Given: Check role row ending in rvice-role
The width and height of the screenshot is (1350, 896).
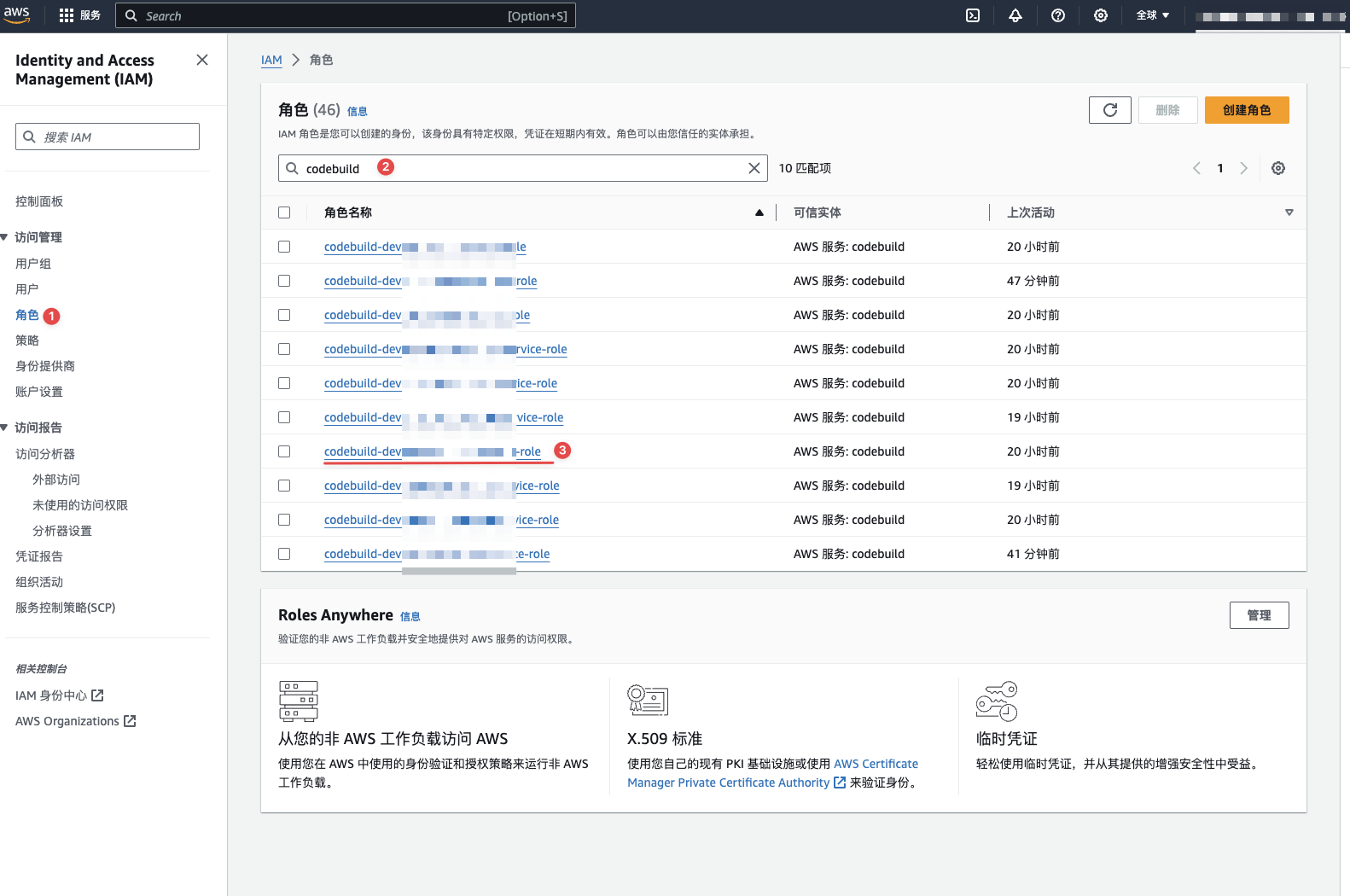Looking at the screenshot, I should point(284,349).
